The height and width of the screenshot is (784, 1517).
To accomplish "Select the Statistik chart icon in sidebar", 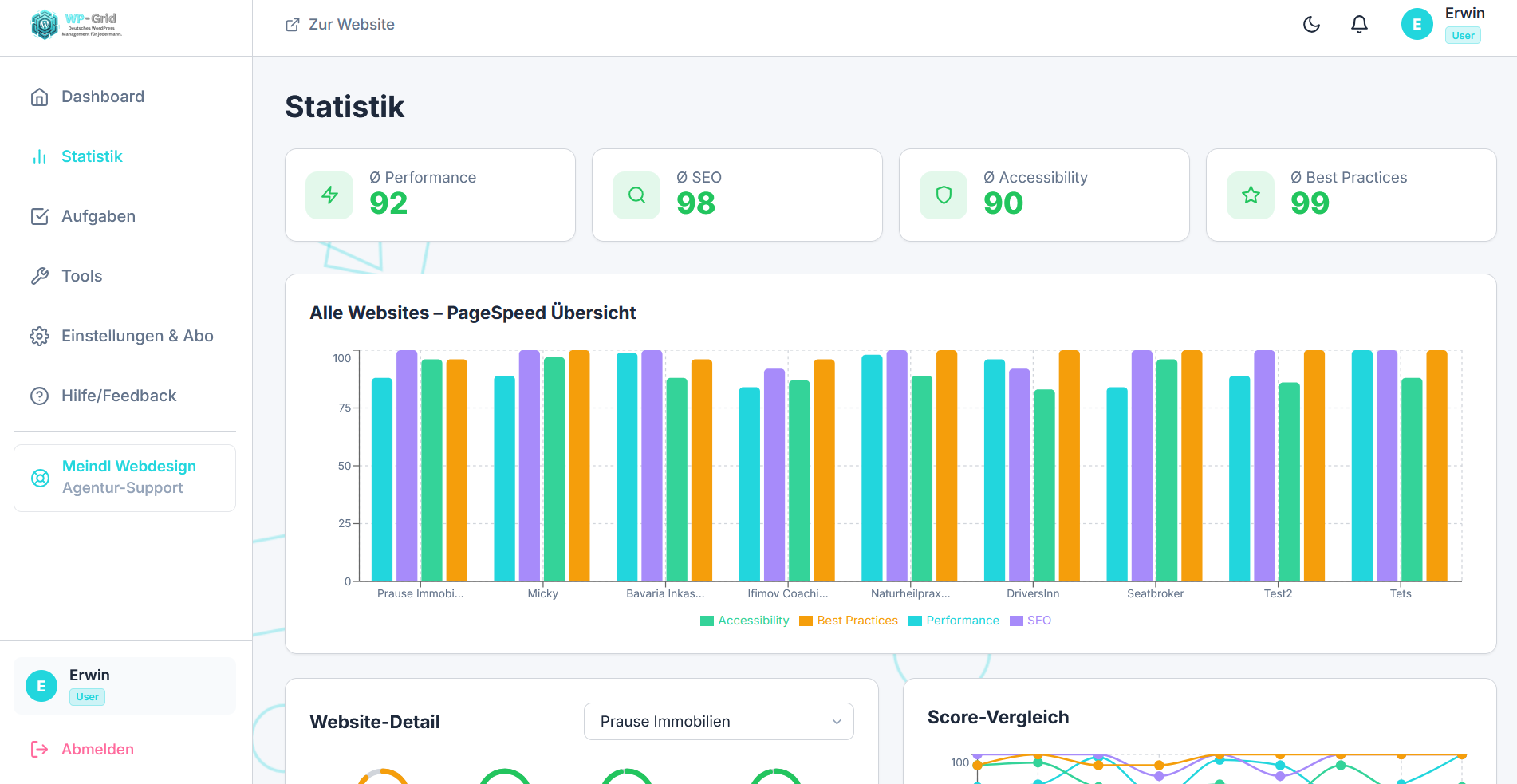I will pos(40,156).
